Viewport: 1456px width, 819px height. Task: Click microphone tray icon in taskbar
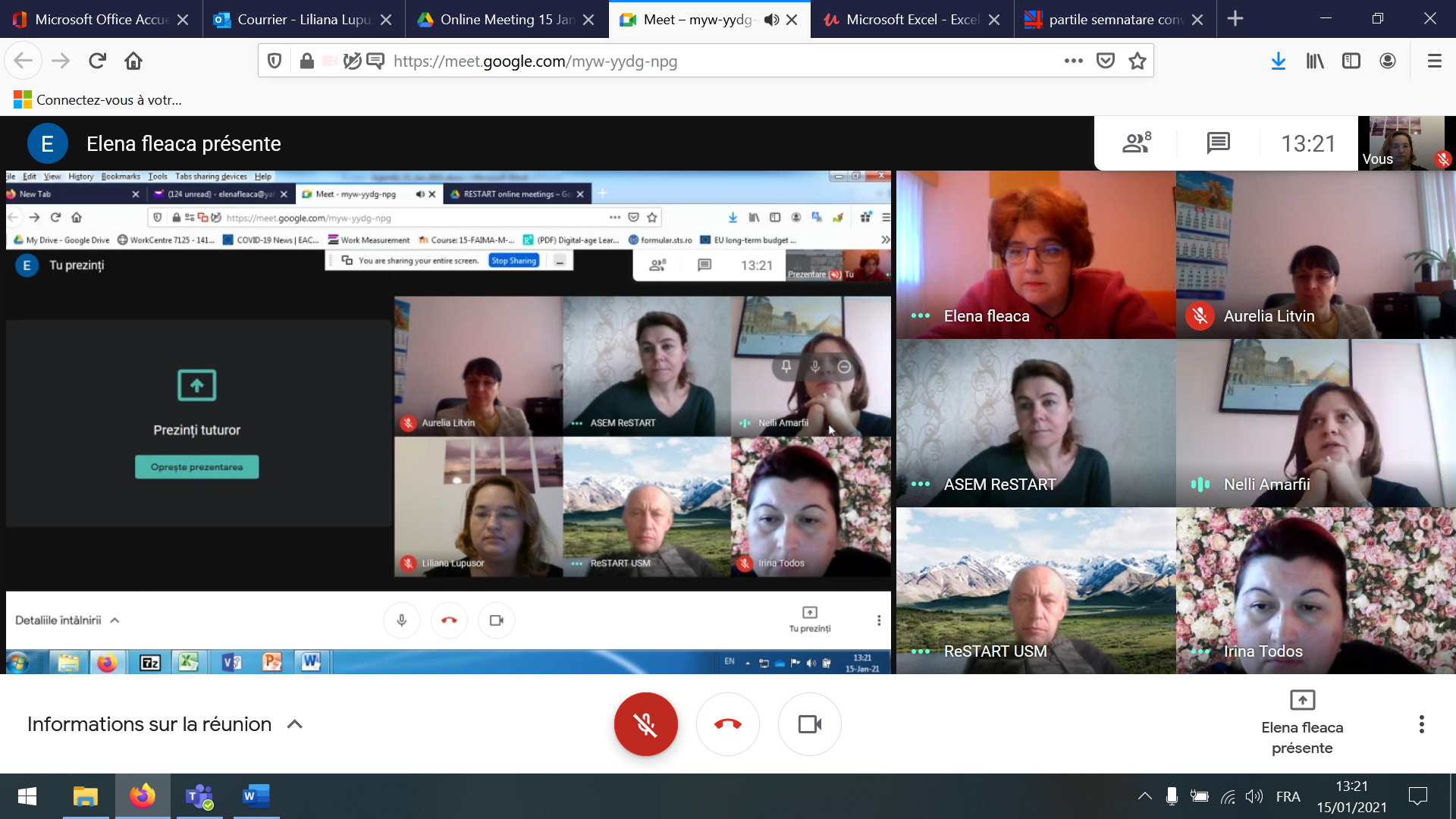[1172, 796]
